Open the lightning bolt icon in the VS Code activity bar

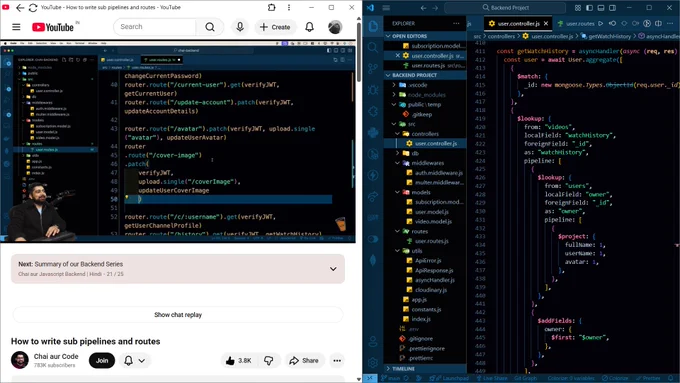(373, 175)
